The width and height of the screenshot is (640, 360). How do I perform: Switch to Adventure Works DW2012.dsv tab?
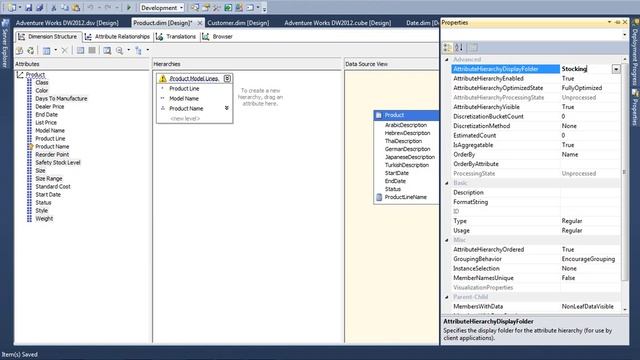[67, 23]
